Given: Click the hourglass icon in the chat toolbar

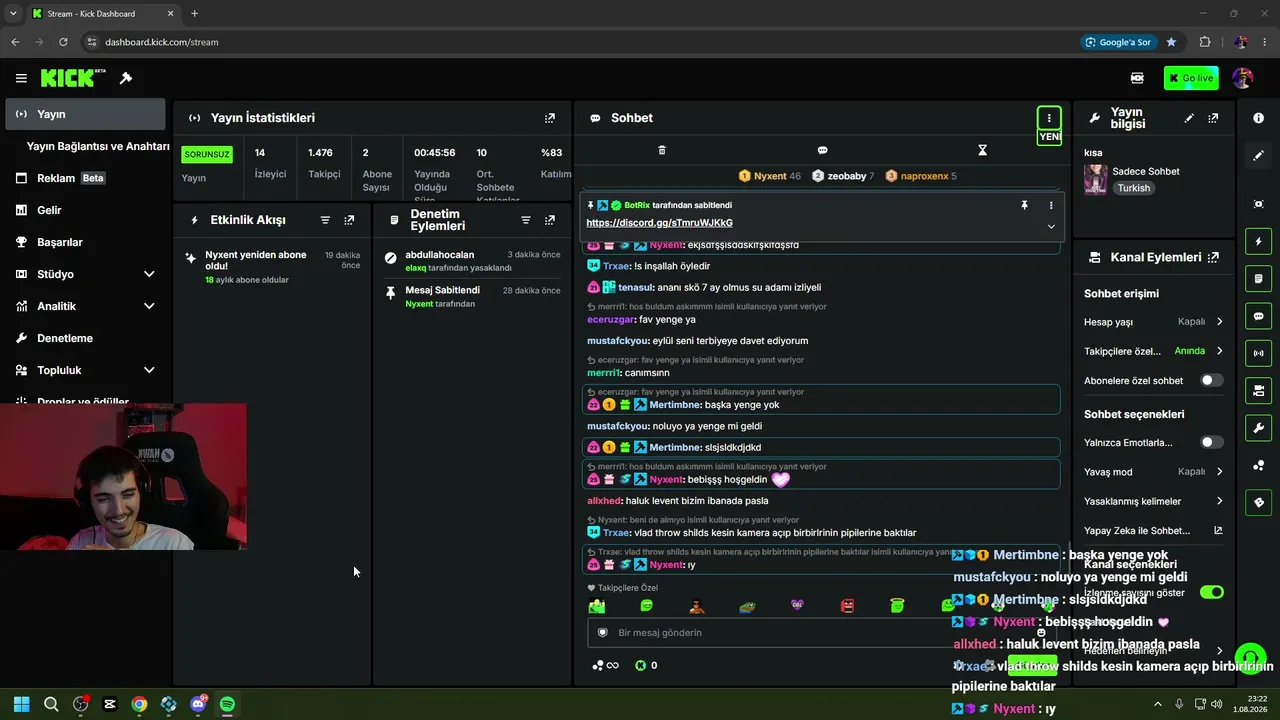Looking at the screenshot, I should [982, 150].
